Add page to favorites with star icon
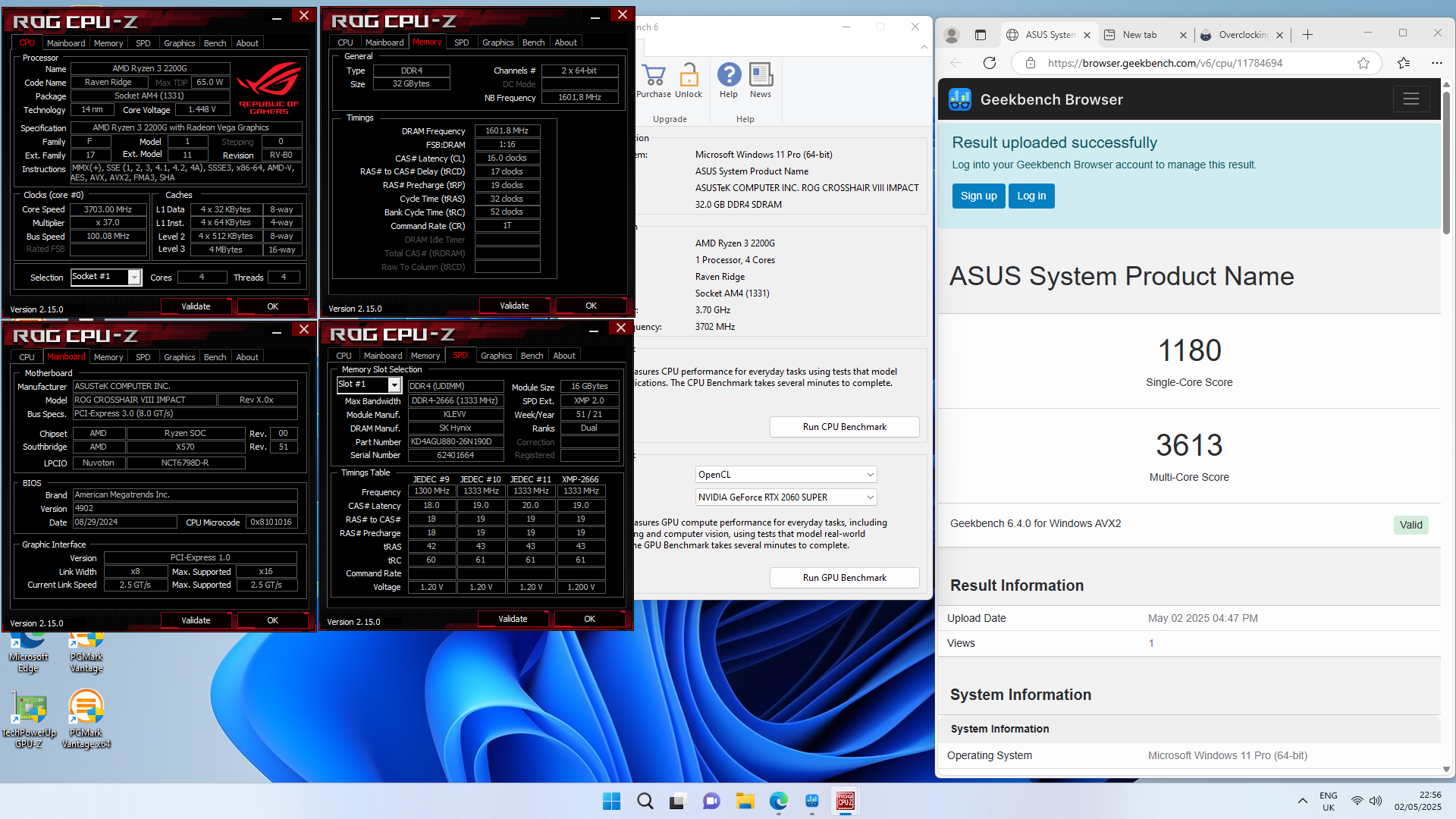1456x819 pixels. tap(1363, 63)
